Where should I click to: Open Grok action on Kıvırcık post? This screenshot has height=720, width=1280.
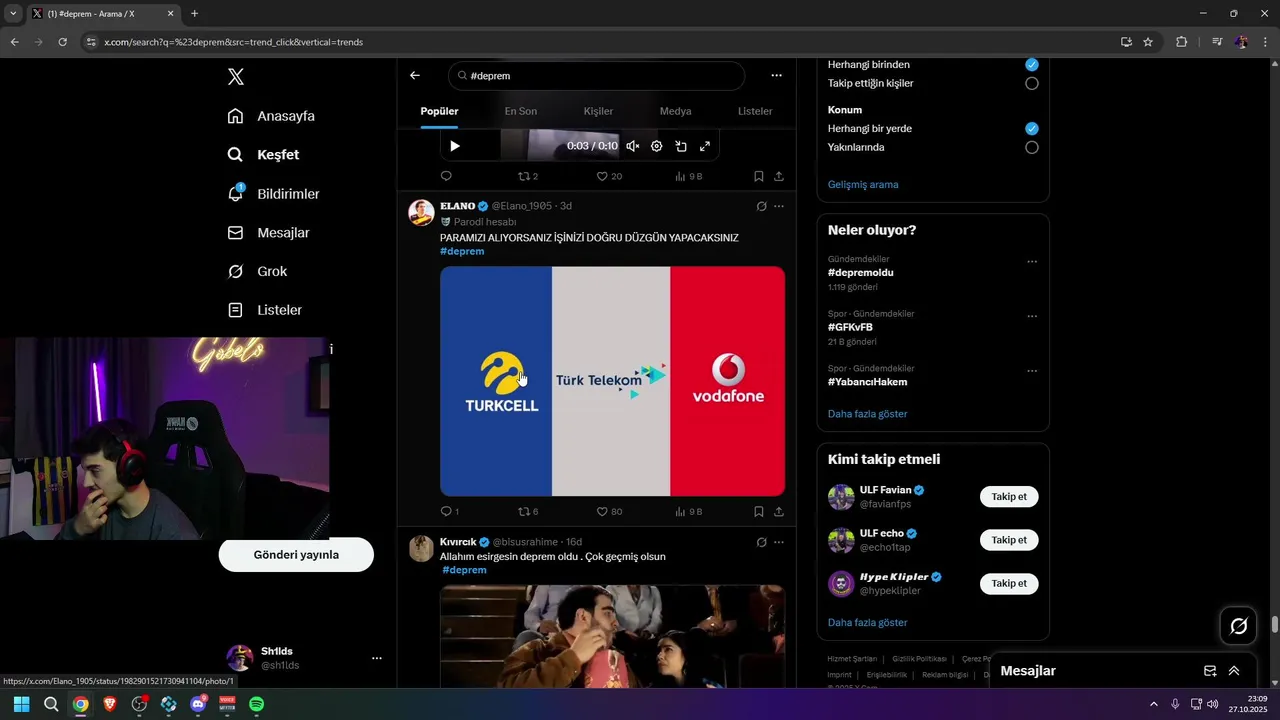(761, 542)
